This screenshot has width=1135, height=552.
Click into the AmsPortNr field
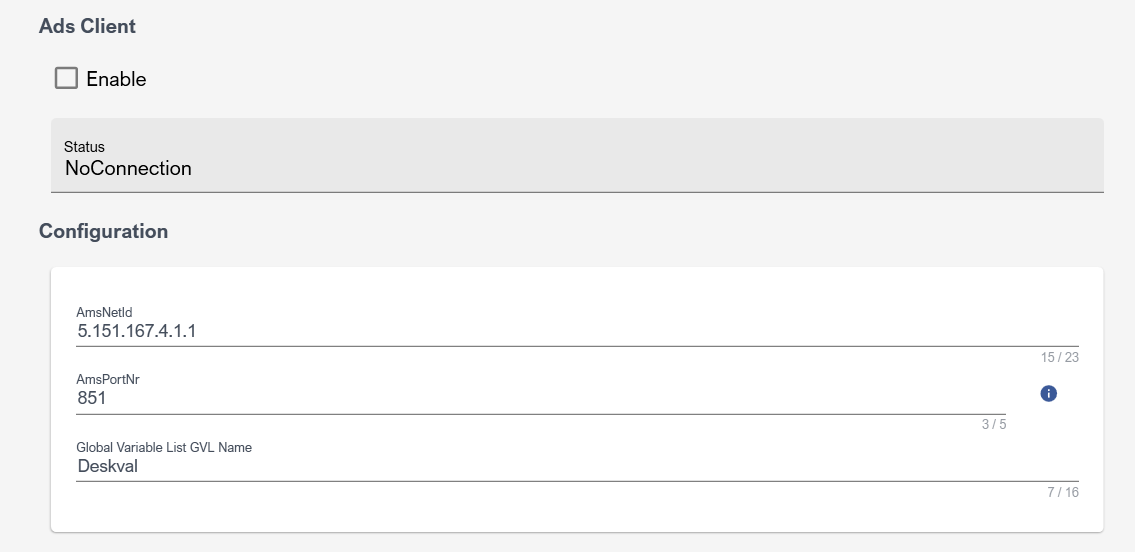click(540, 398)
